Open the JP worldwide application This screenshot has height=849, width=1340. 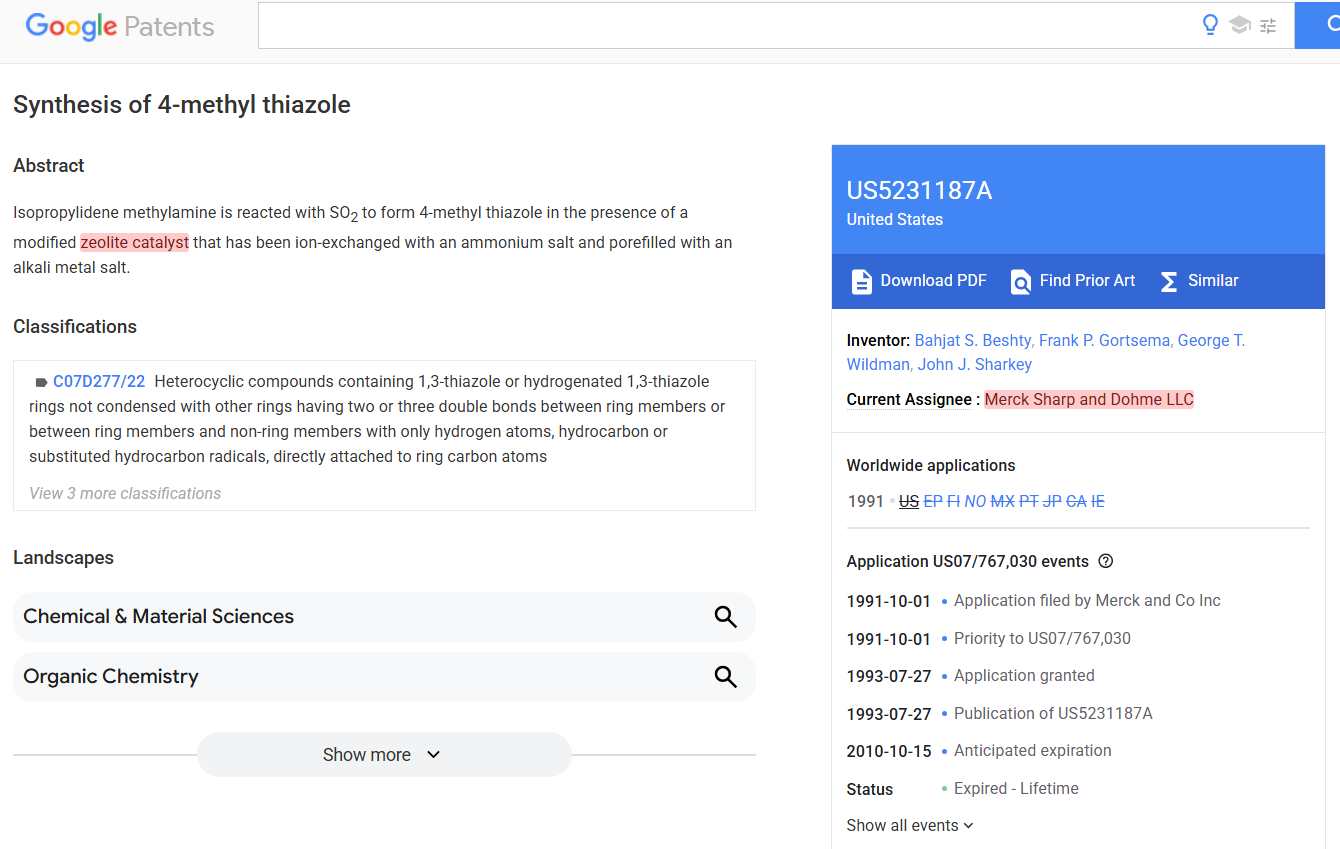click(1052, 502)
